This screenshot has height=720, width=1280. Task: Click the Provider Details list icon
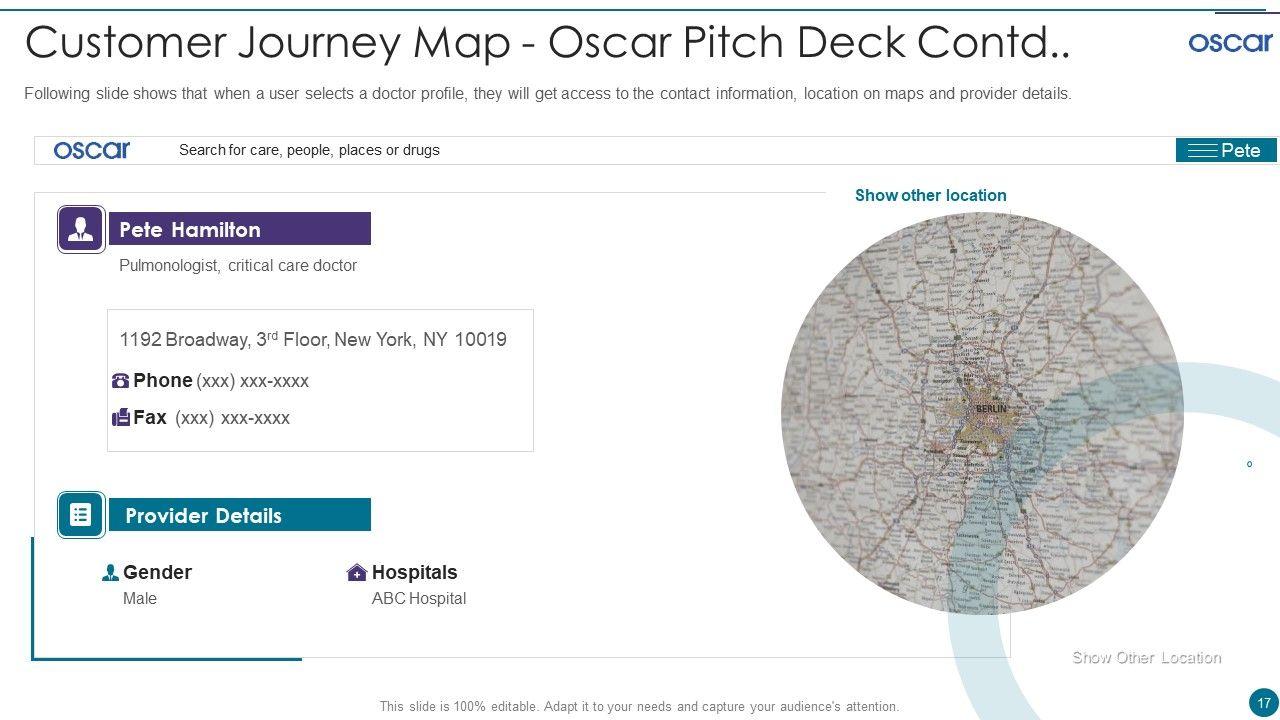pos(81,515)
